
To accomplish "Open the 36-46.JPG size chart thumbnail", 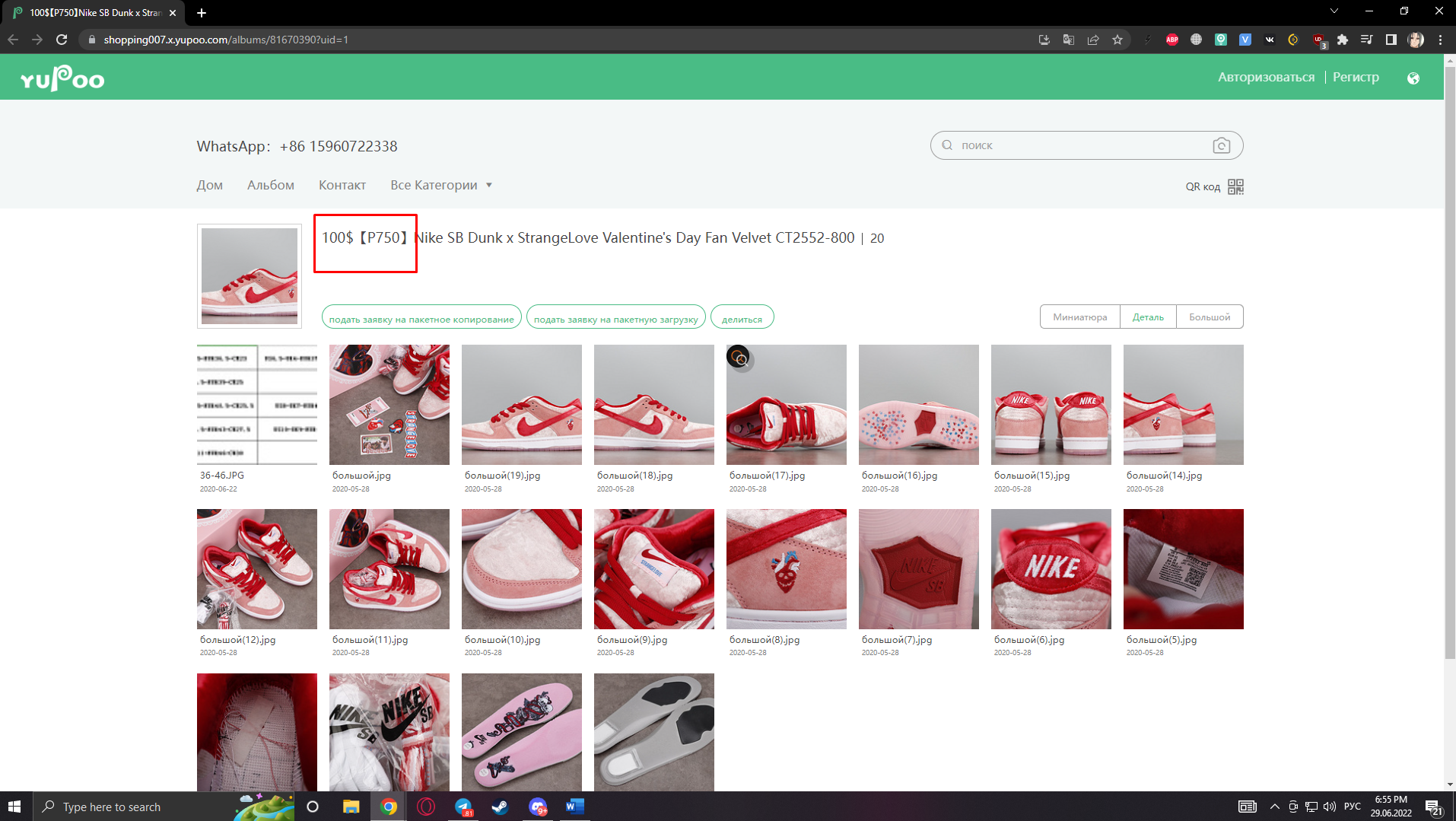I will tap(257, 404).
